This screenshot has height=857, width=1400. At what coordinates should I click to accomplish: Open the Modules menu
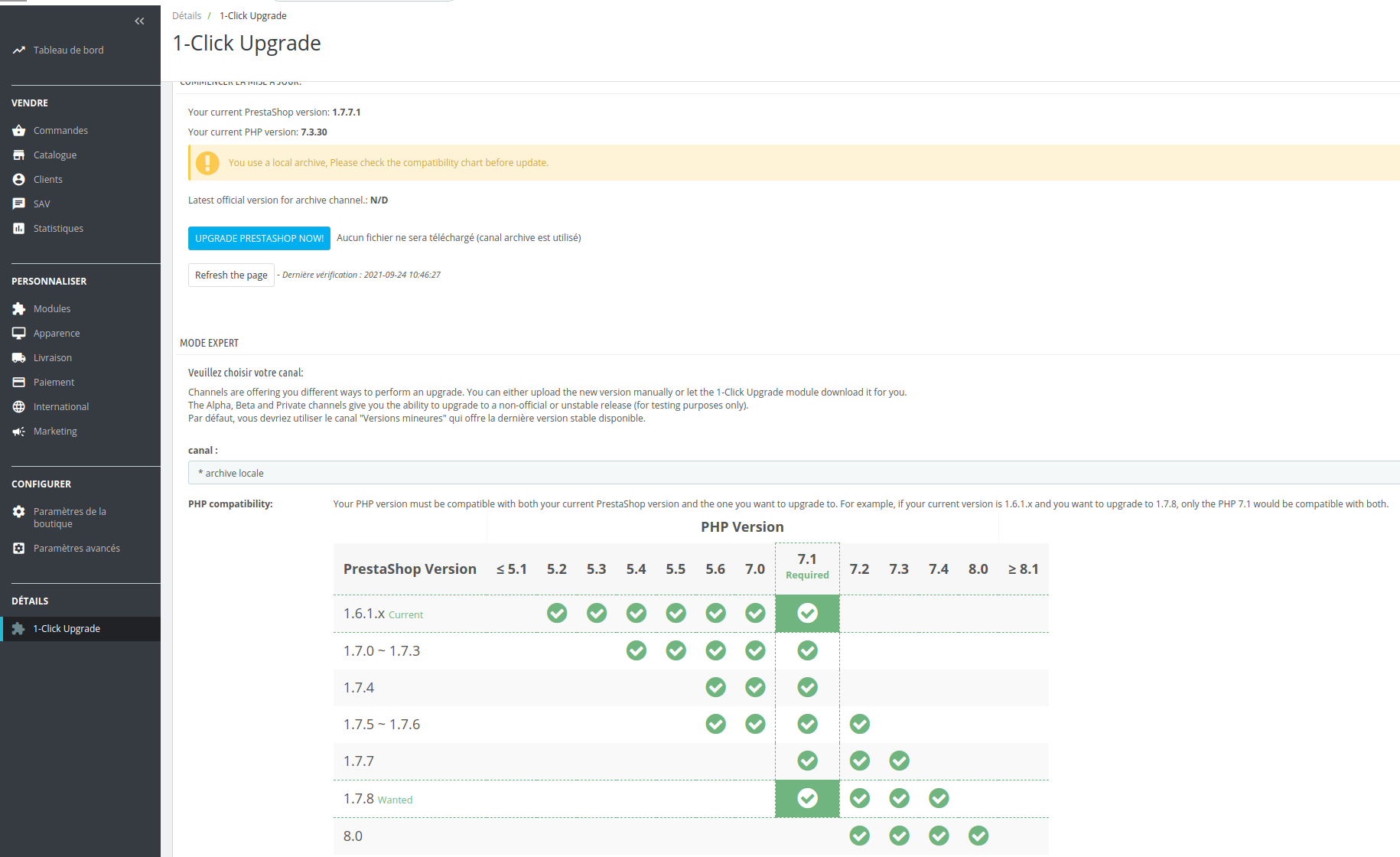52,309
